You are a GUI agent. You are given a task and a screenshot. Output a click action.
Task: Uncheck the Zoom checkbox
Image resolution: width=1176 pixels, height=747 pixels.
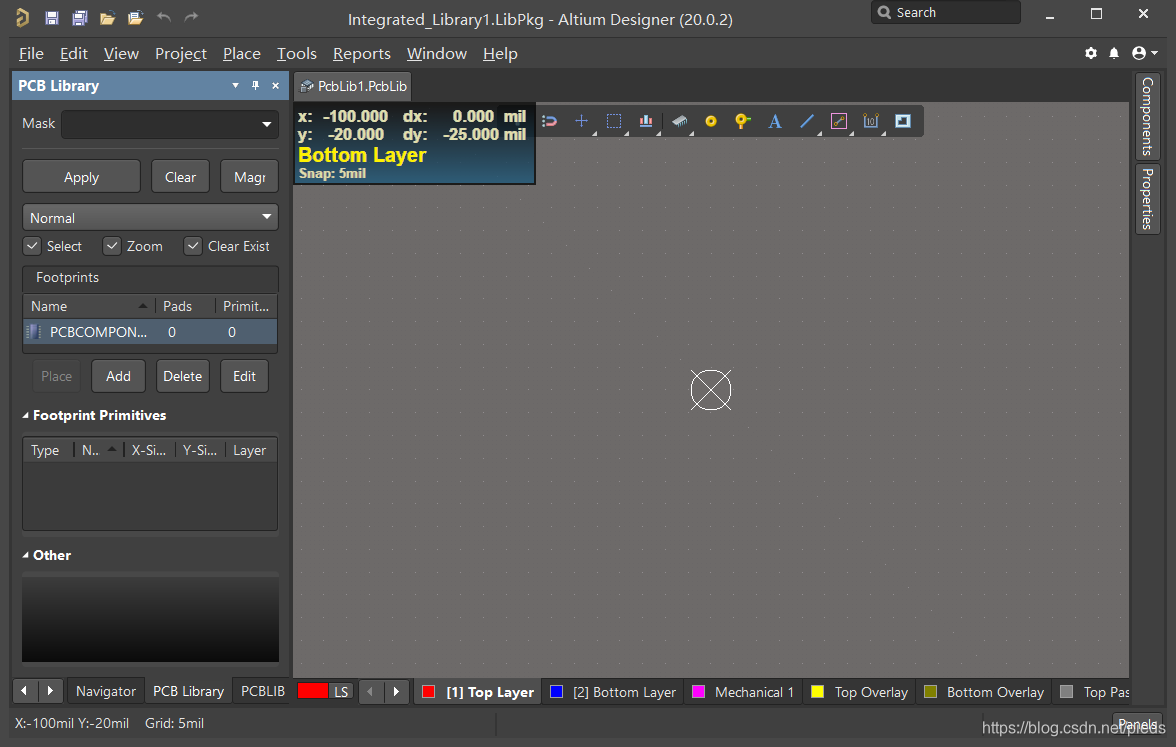pyautogui.click(x=112, y=246)
